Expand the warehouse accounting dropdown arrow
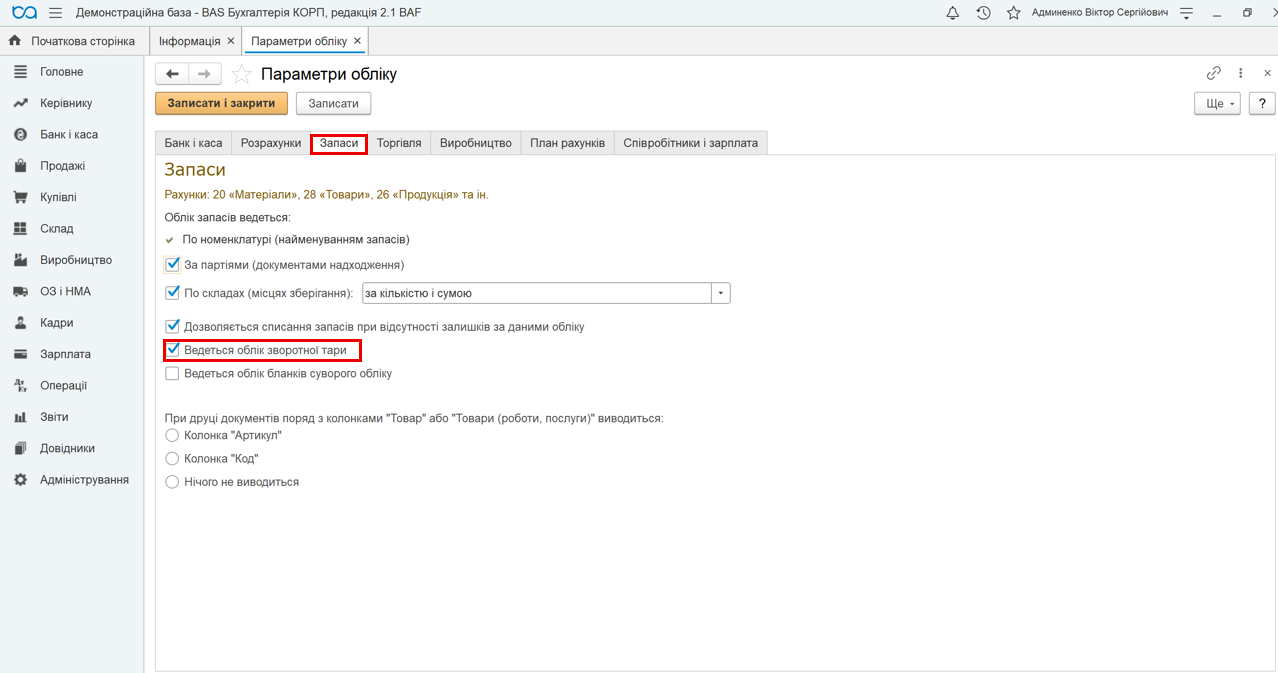The width and height of the screenshot is (1278, 673). 721,293
